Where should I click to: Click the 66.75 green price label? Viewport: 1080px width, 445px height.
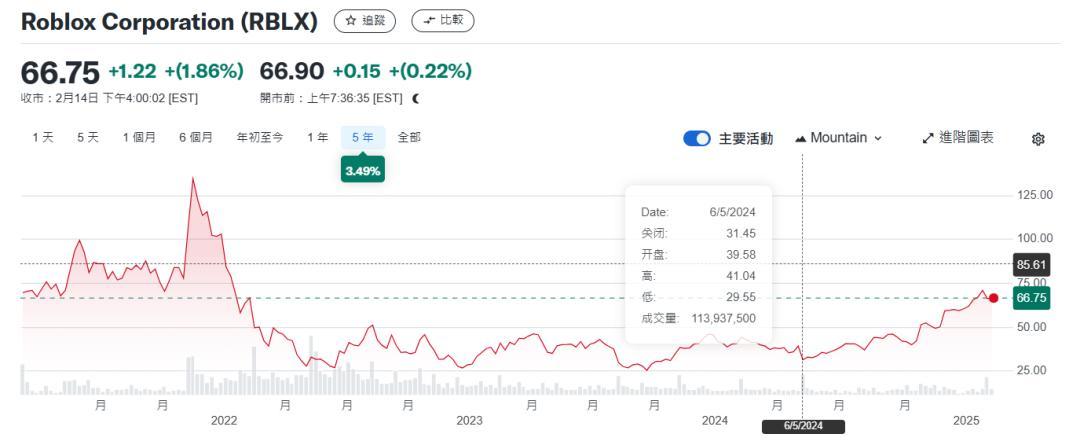1031,298
